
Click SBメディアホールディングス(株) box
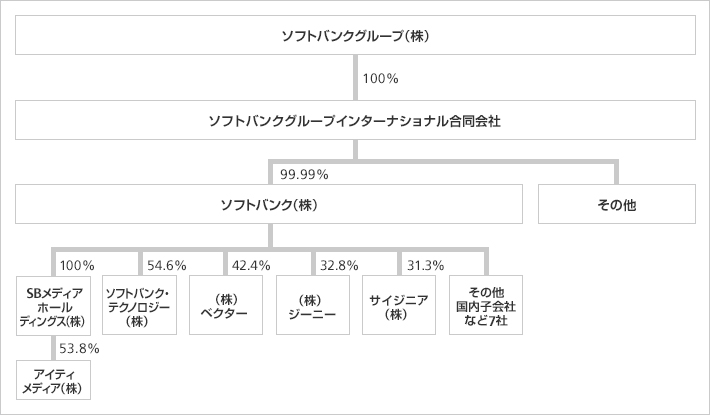tap(53, 305)
